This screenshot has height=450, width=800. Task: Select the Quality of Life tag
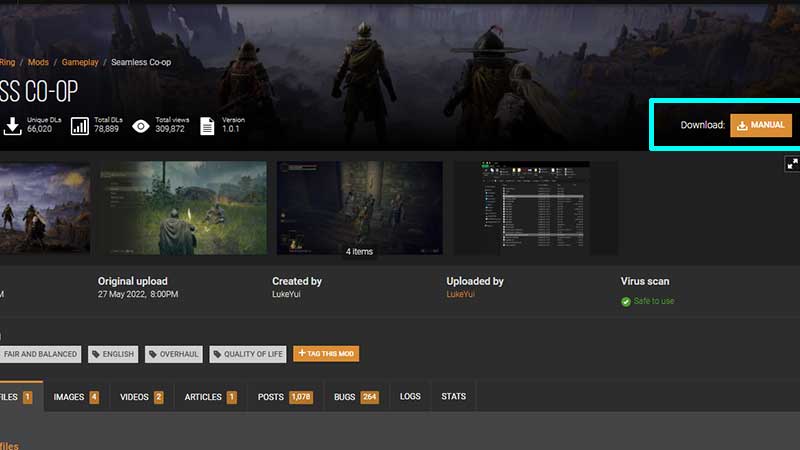[x=248, y=354]
